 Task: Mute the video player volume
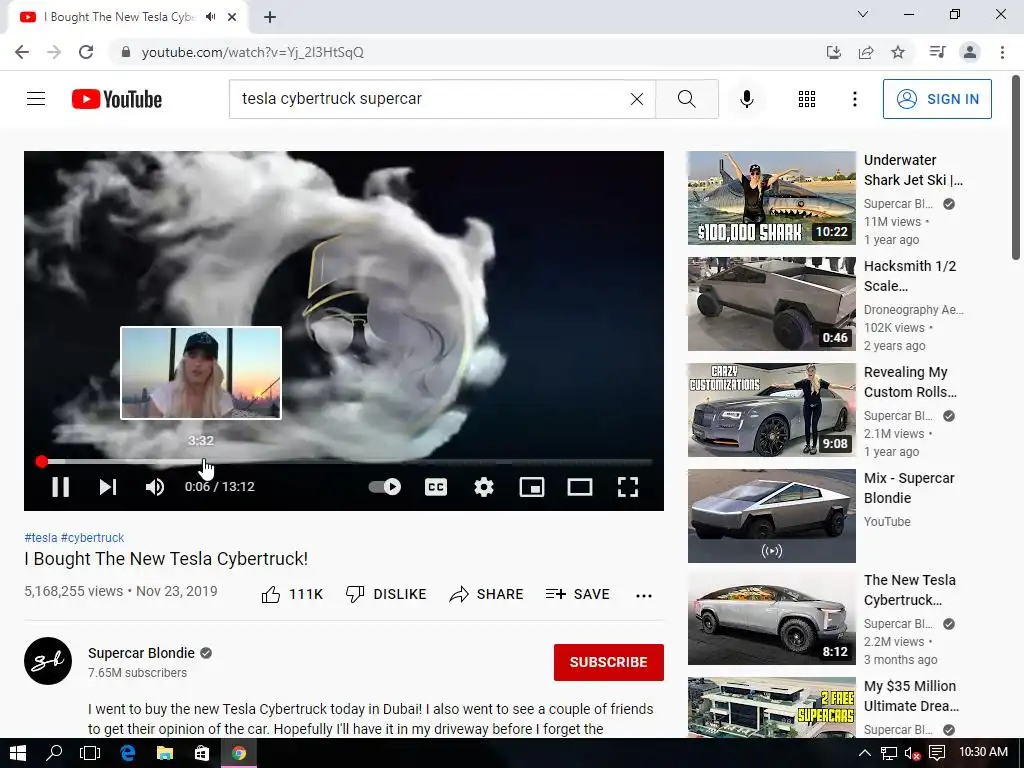tap(155, 487)
